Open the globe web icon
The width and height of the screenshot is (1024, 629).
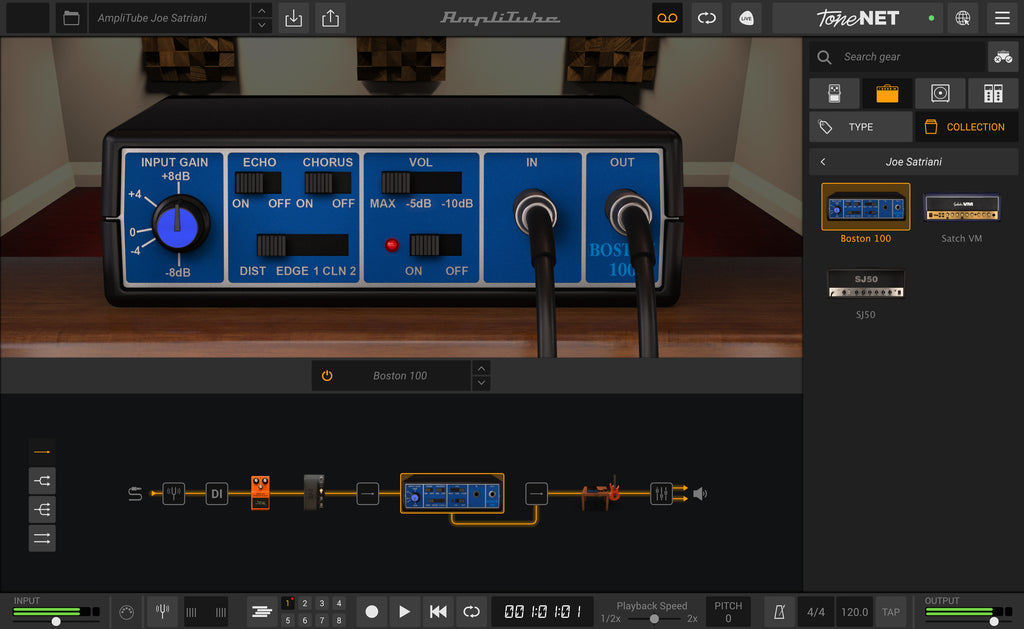coord(963,18)
